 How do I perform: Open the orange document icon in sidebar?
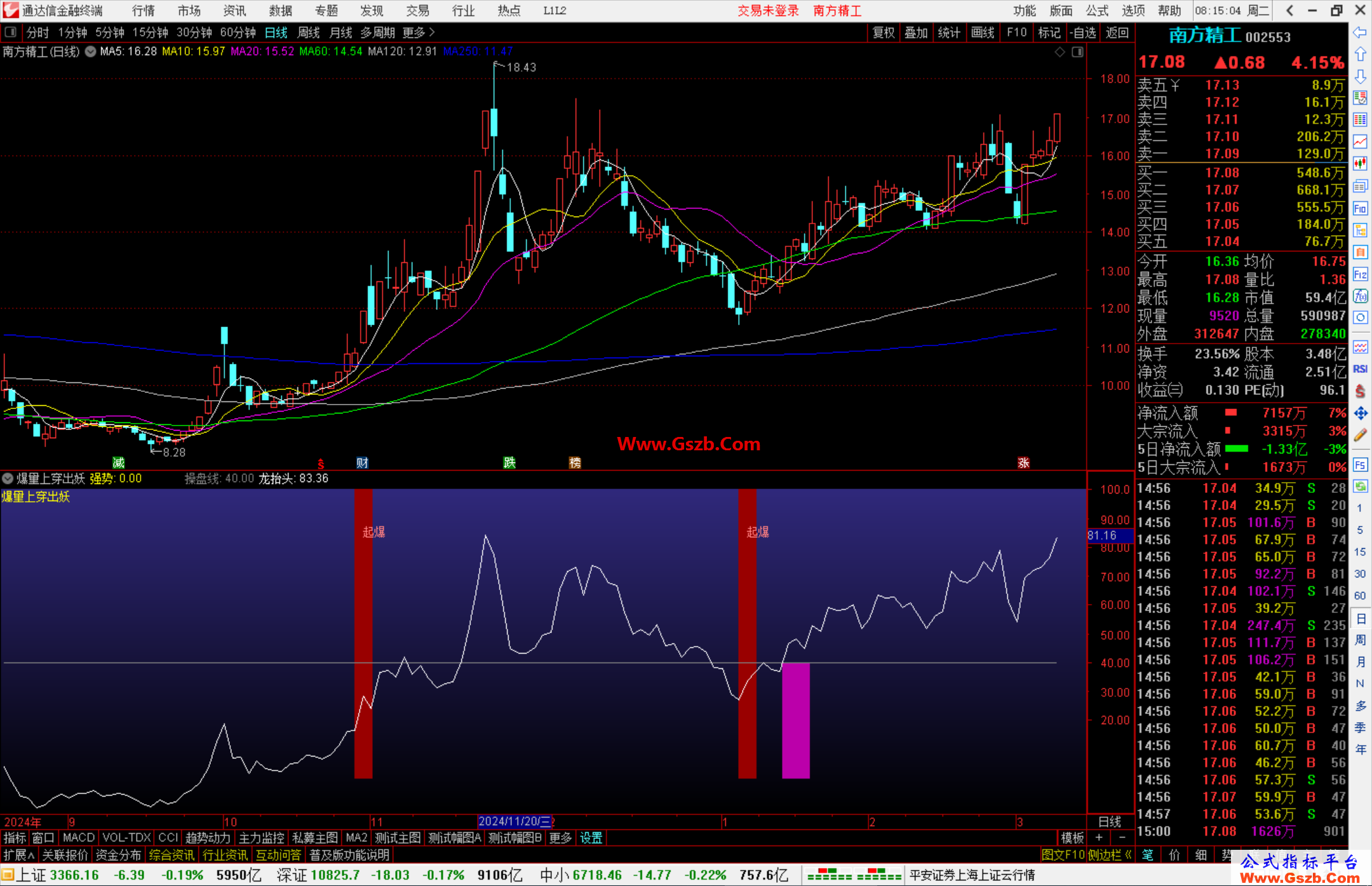[1360, 252]
